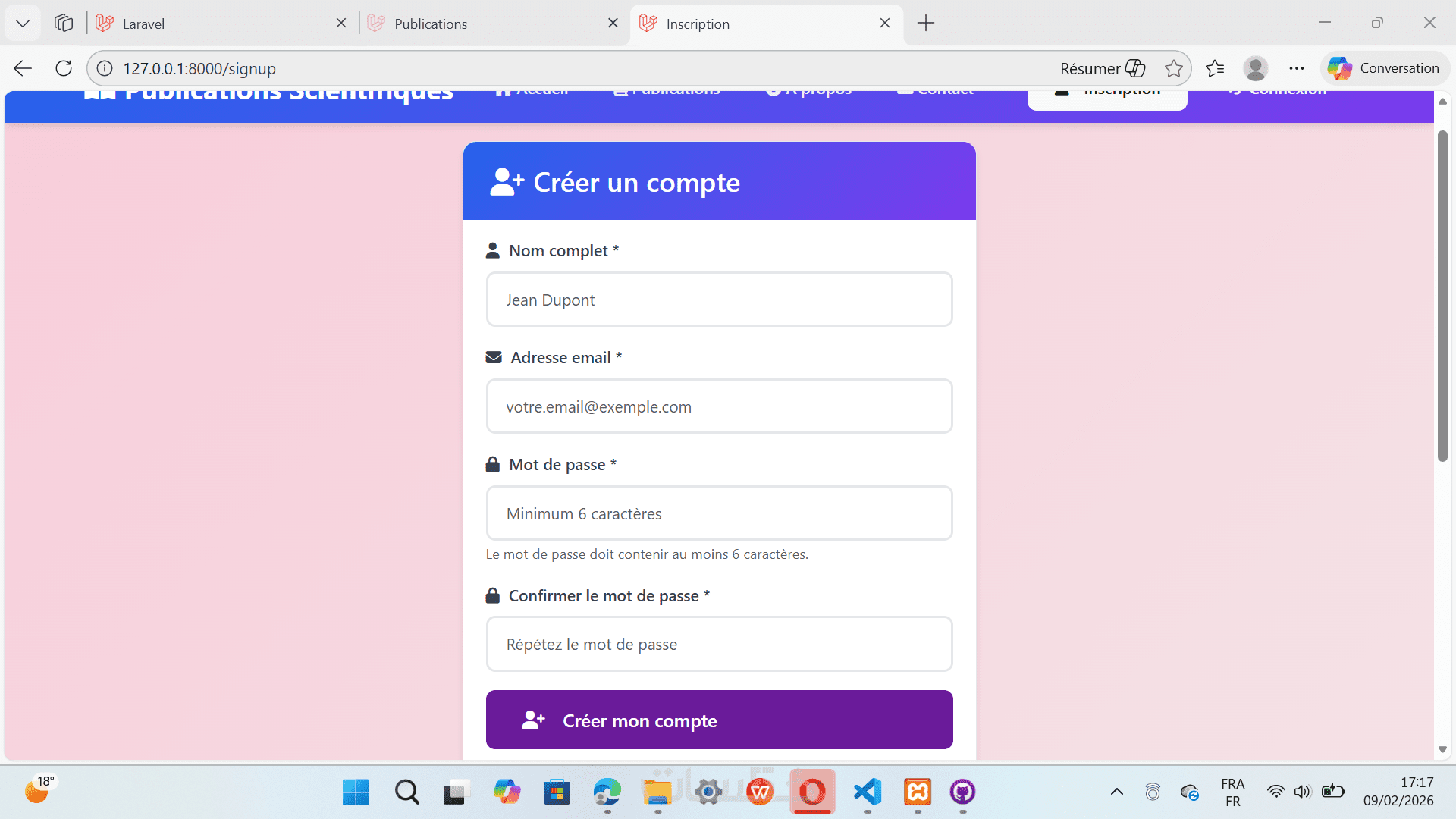This screenshot has width=1456, height=819.
Task: Click the Résumer button
Action: tap(1102, 68)
